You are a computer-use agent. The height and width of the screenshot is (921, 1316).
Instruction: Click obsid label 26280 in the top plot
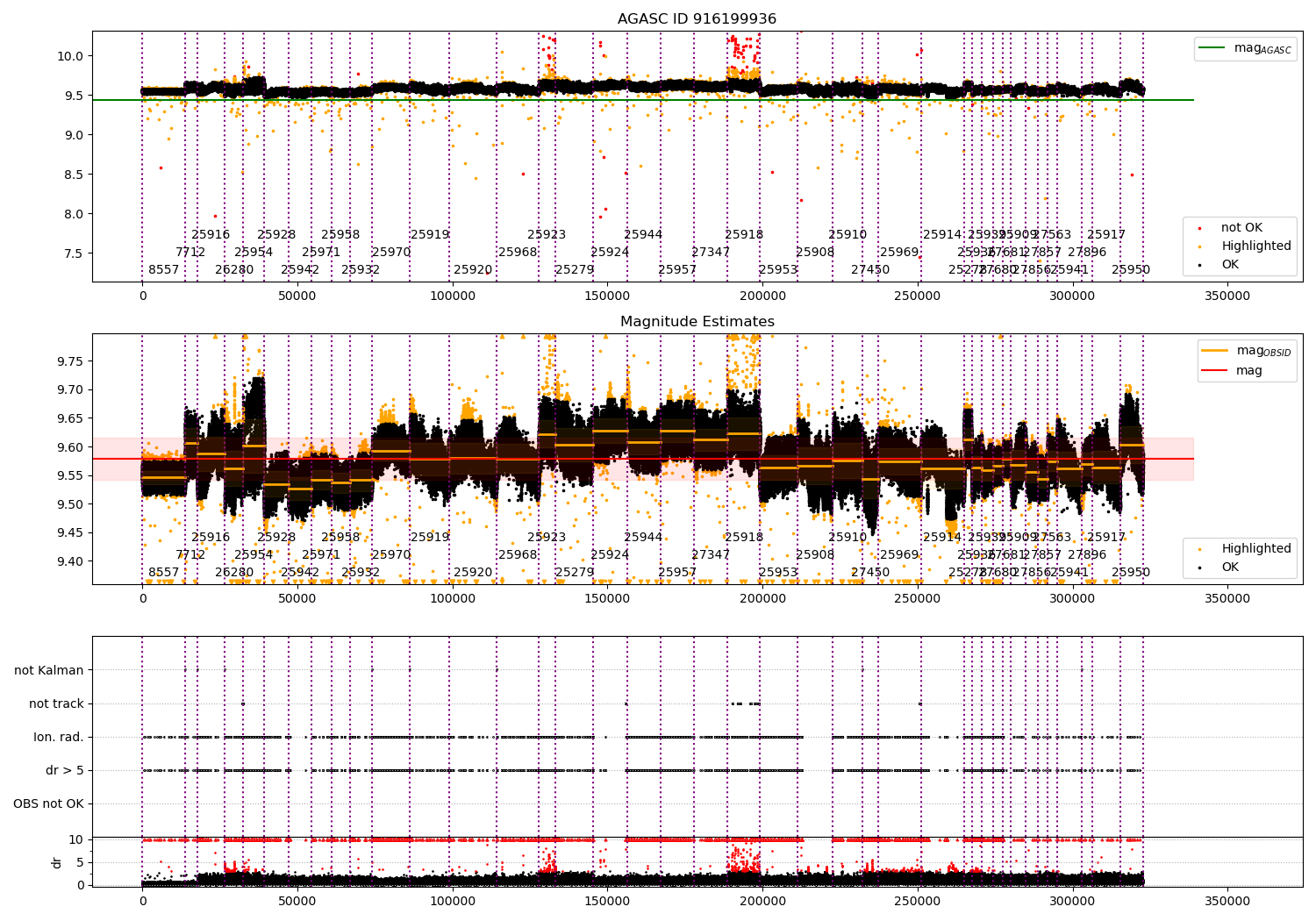[x=234, y=270]
